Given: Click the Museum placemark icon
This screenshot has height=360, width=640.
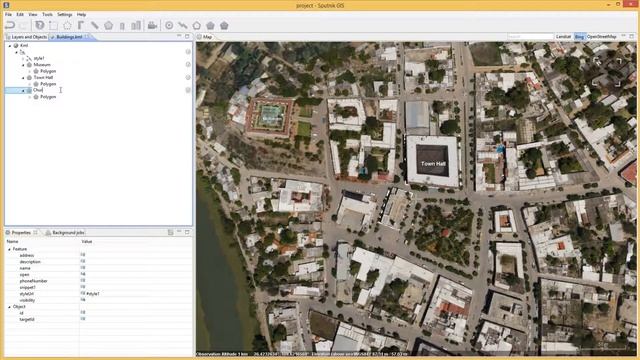Looking at the screenshot, I should point(29,65).
